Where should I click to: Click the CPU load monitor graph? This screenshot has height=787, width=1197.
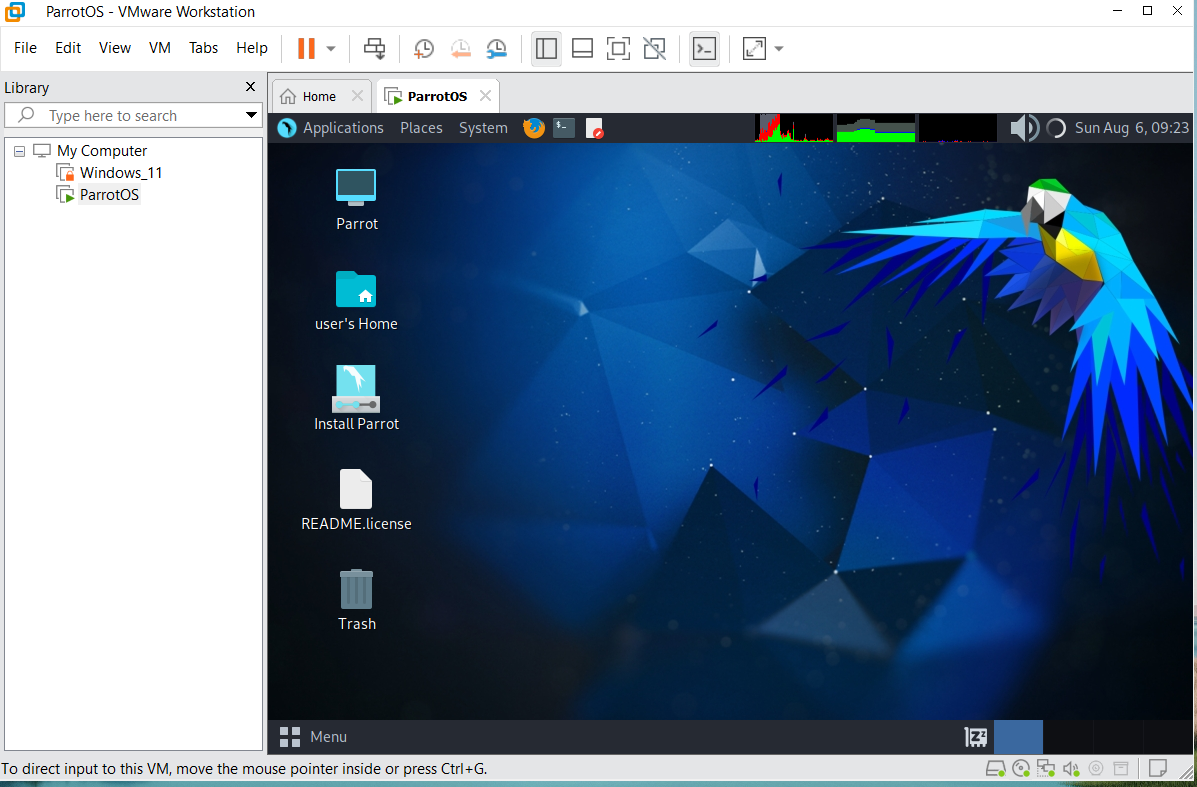(794, 128)
